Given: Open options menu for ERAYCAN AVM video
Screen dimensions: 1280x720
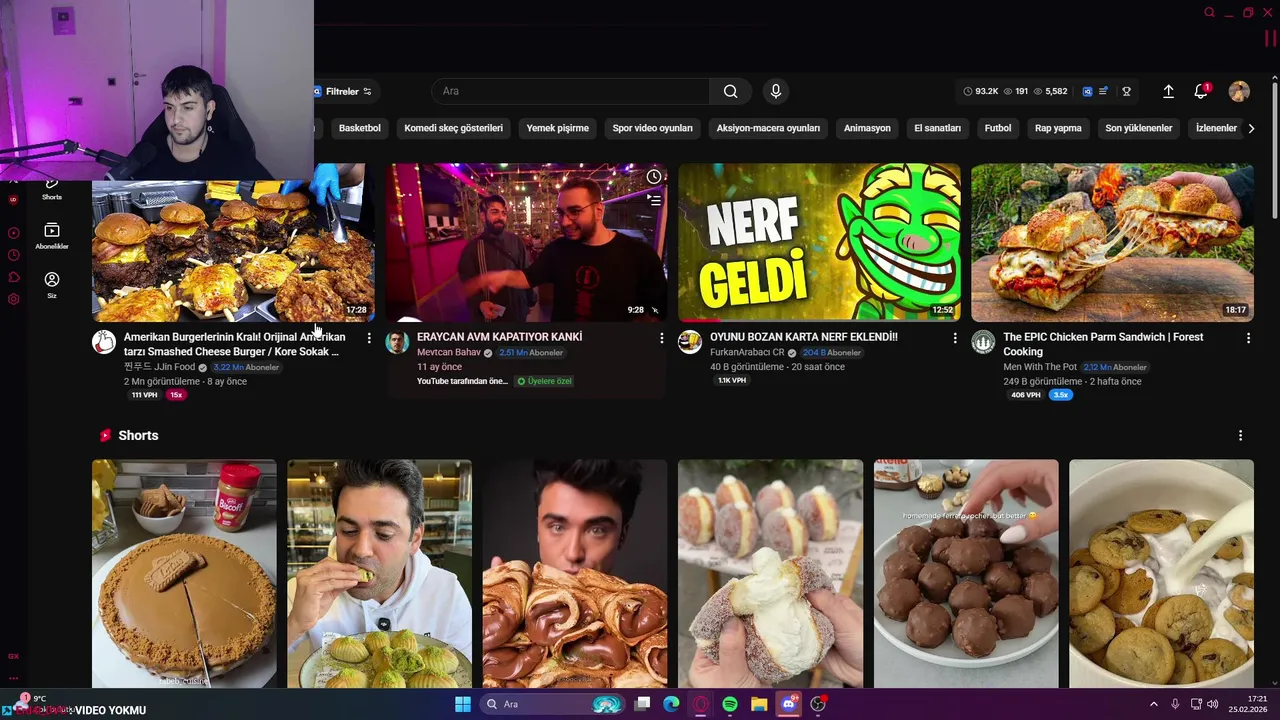Looking at the screenshot, I should point(661,338).
